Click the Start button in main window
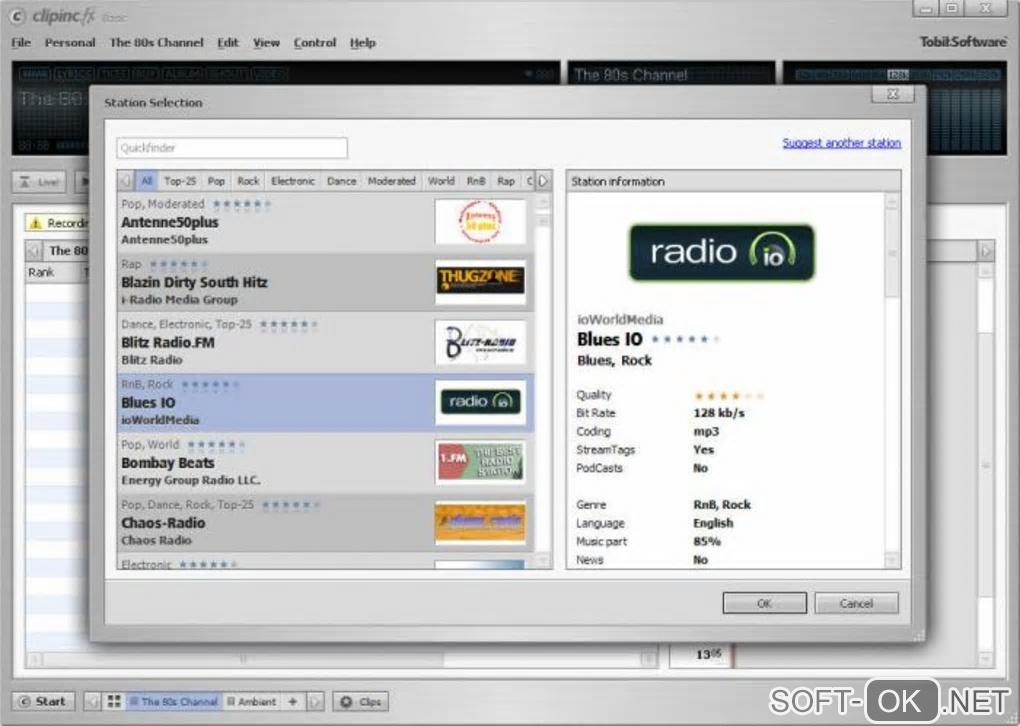1020x726 pixels. coord(43,701)
